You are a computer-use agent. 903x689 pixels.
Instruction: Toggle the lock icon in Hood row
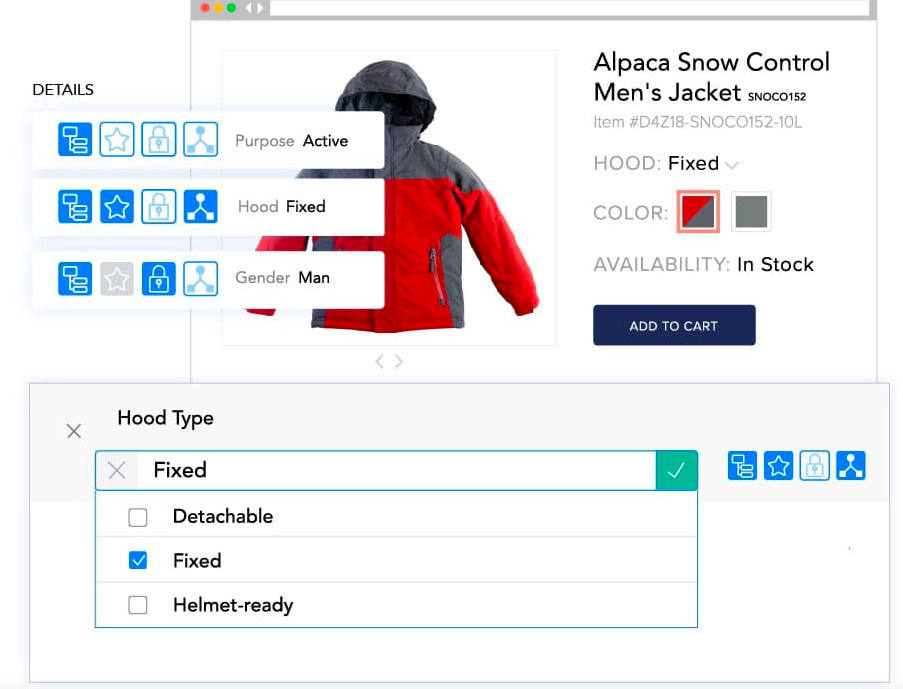159,206
